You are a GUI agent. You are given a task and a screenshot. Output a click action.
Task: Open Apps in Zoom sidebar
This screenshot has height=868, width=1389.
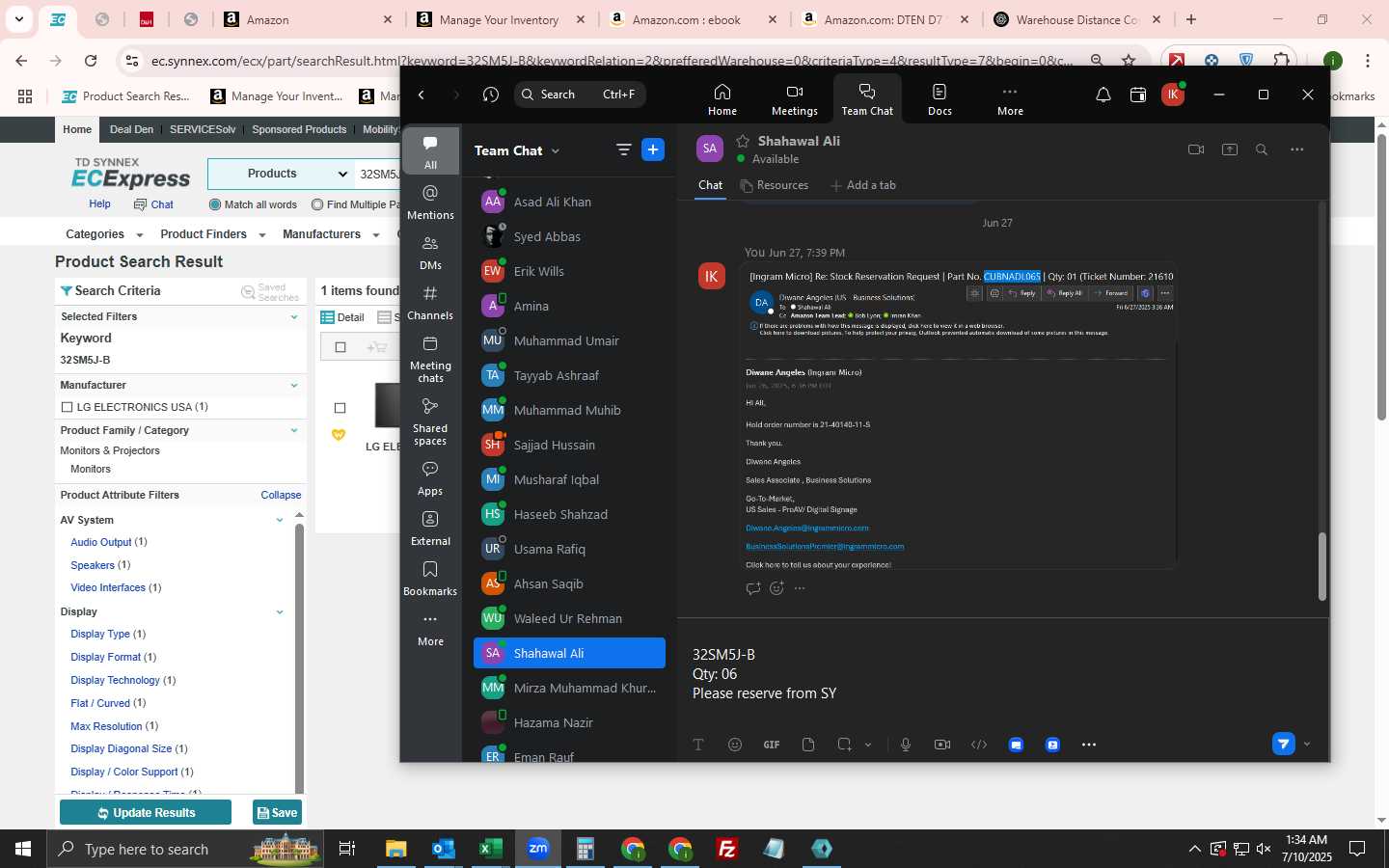pos(430,479)
